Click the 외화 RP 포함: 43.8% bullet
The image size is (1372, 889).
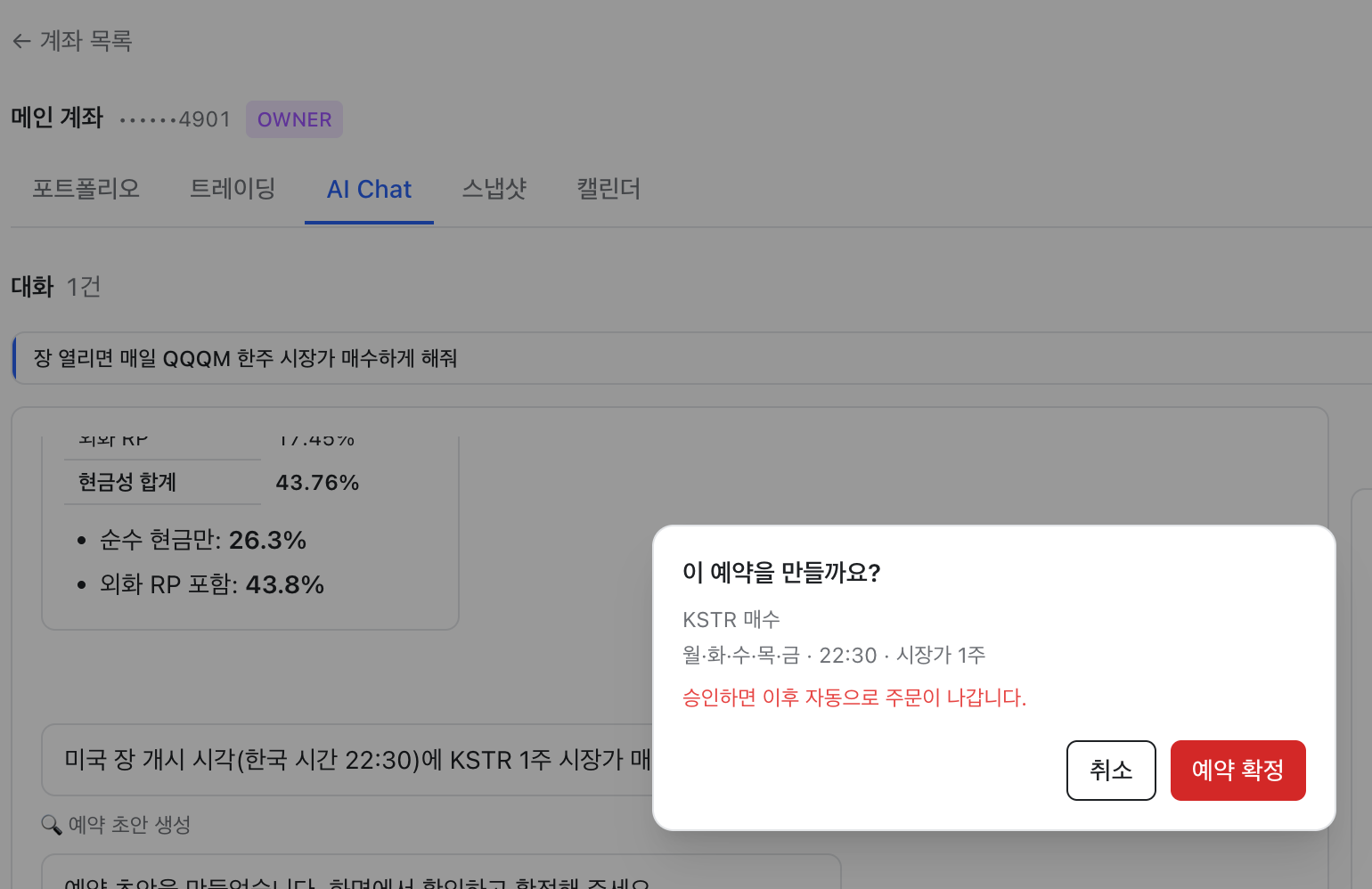tap(212, 584)
